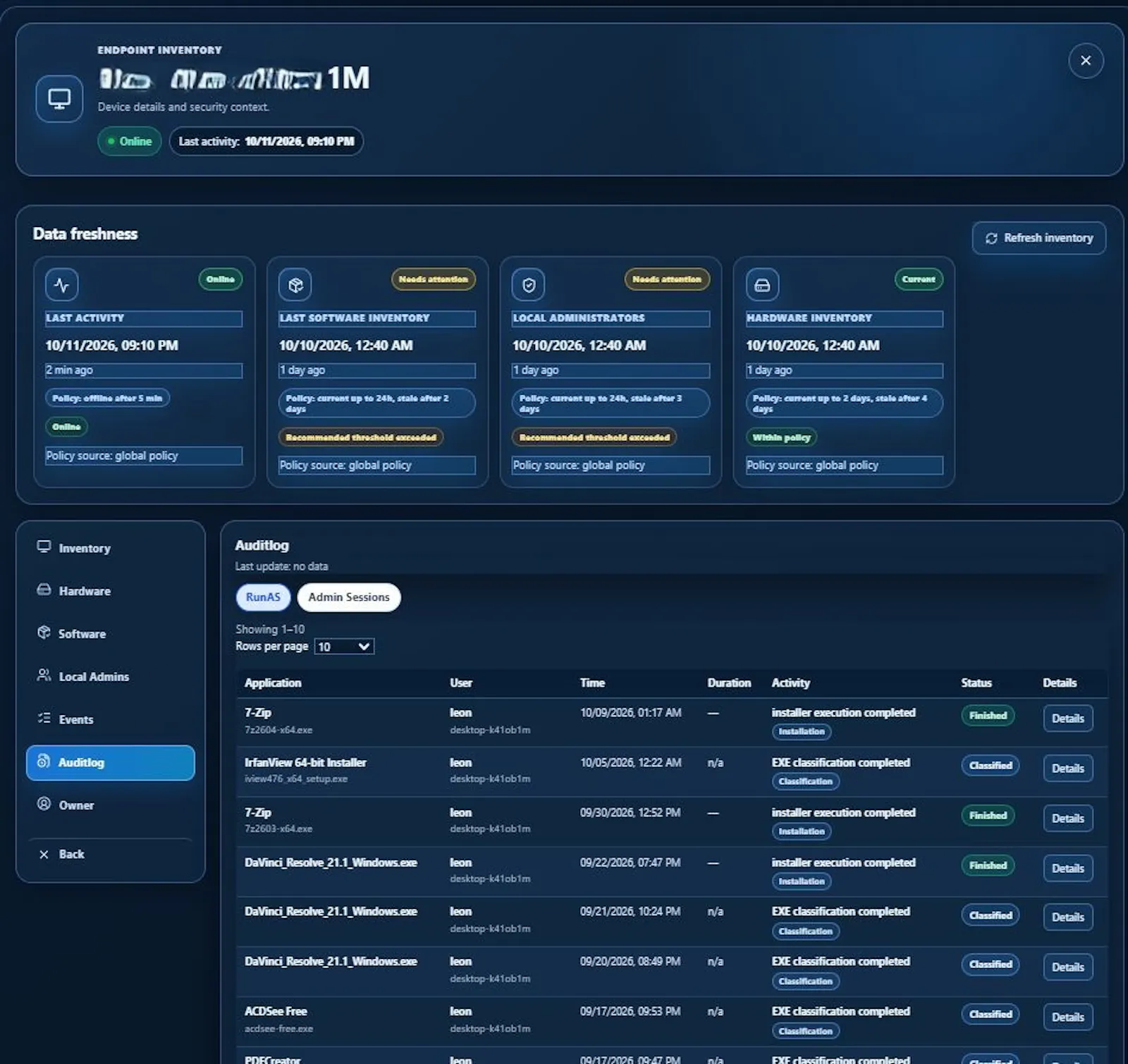Click the shield icon on Local Administrators card

pos(529,285)
